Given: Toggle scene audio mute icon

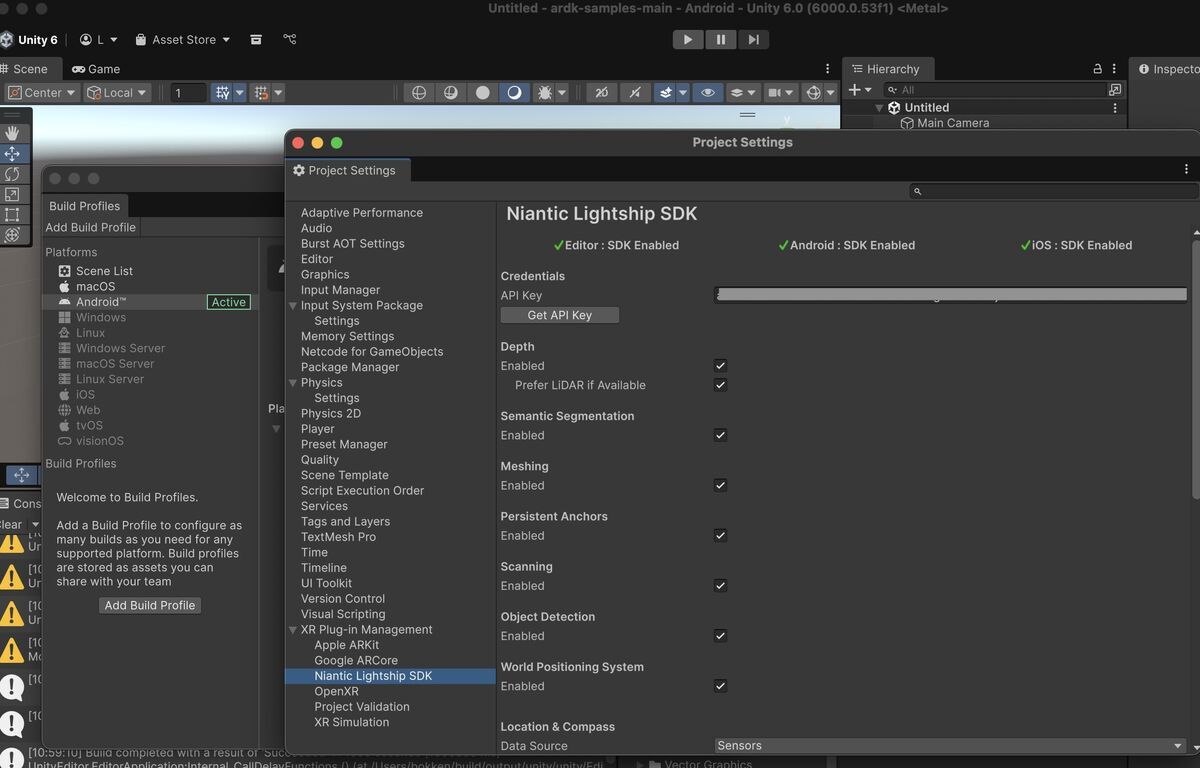Looking at the screenshot, I should point(635,92).
